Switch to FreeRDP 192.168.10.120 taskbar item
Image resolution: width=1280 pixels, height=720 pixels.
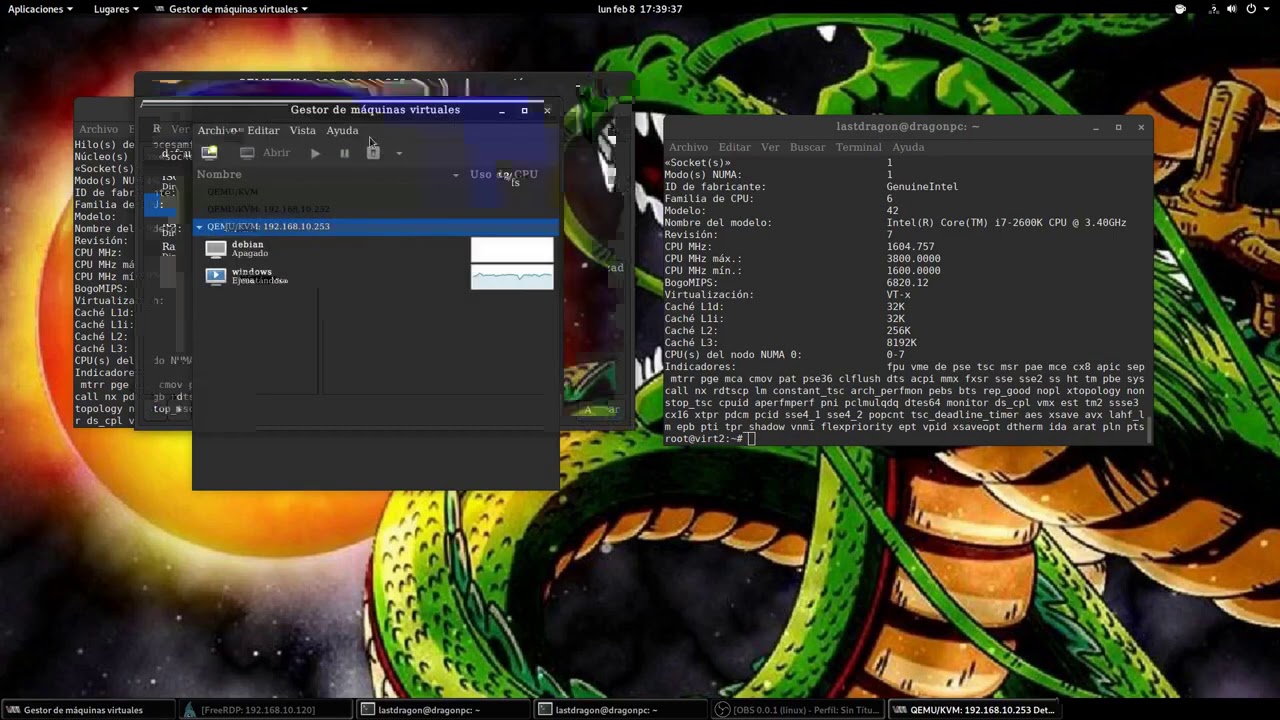coord(265,710)
